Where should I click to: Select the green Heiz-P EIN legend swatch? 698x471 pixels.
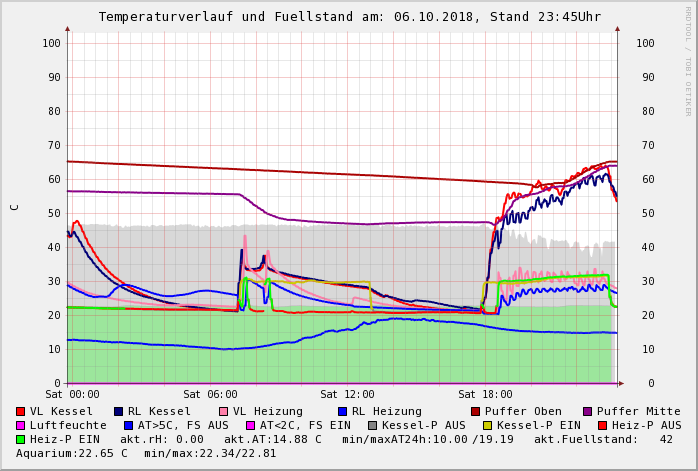tap(21, 439)
